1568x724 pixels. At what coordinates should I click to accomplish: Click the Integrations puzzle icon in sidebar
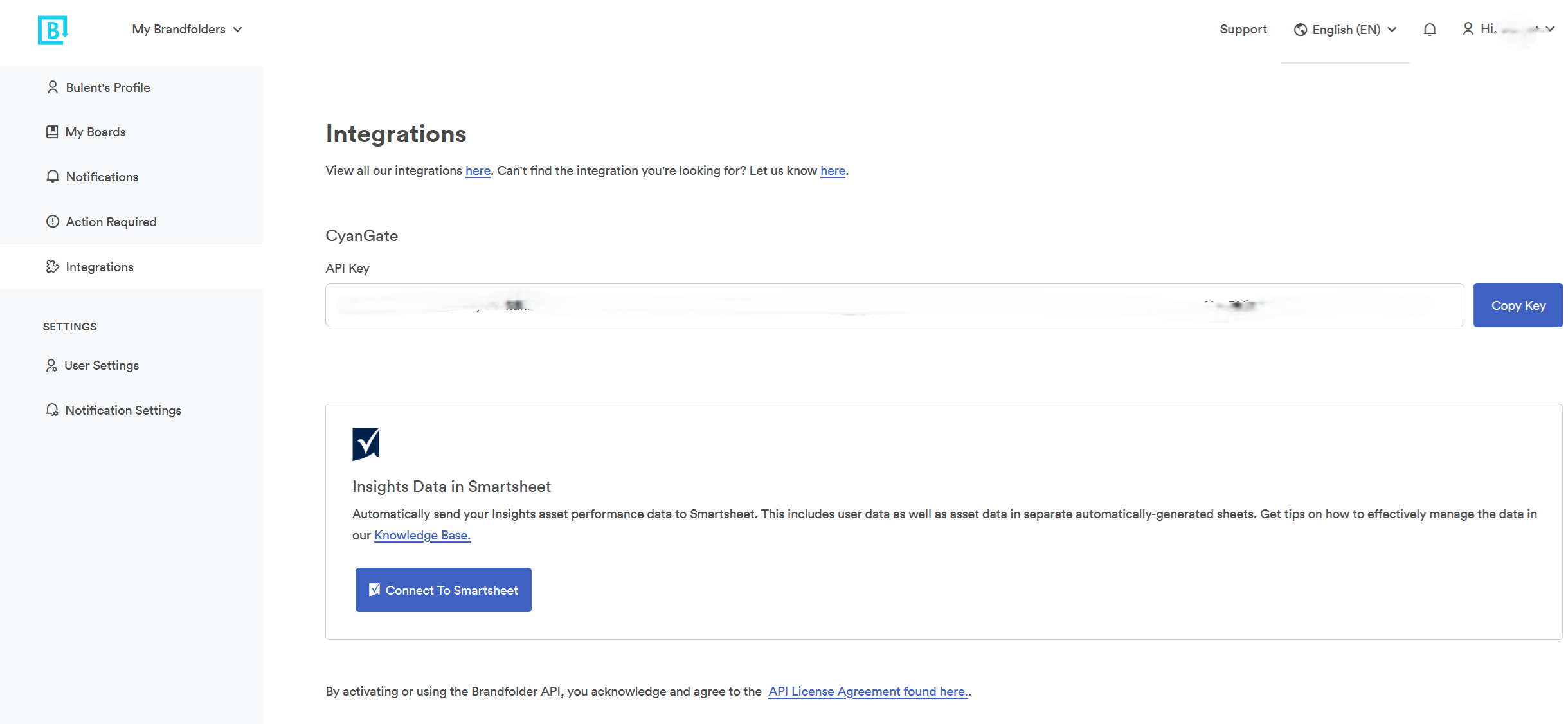tap(53, 267)
